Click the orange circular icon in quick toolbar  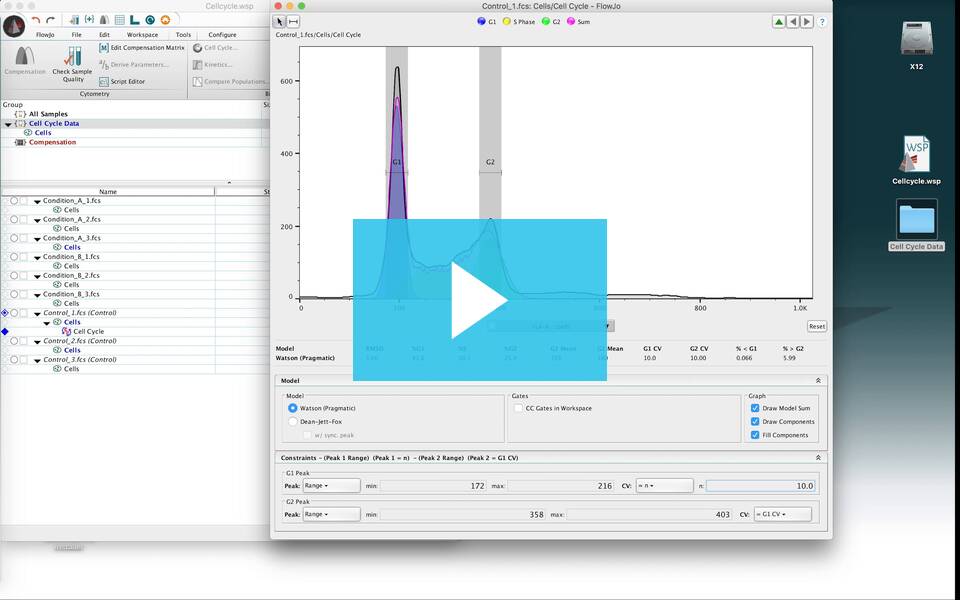point(165,20)
